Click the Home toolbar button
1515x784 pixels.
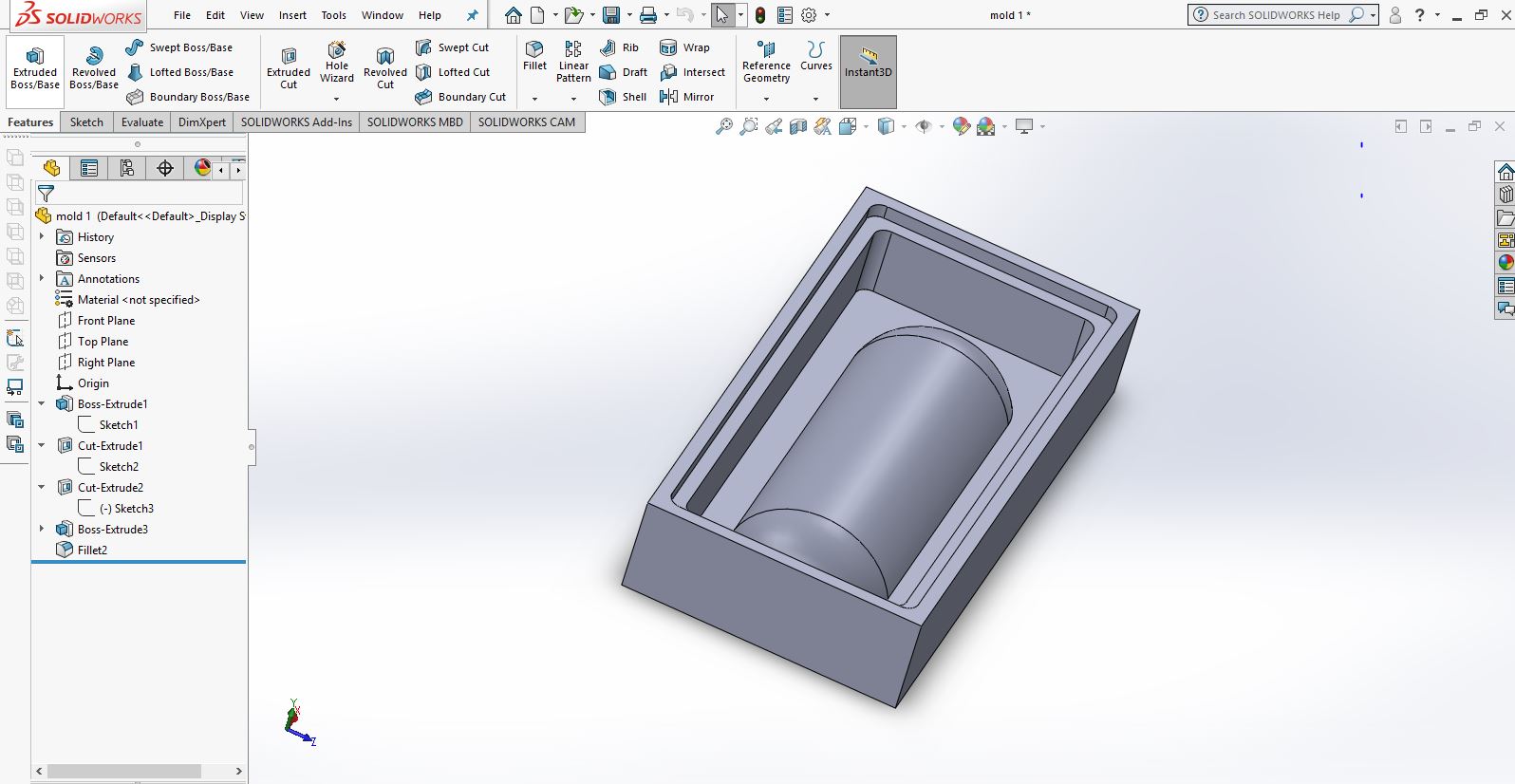tap(513, 15)
